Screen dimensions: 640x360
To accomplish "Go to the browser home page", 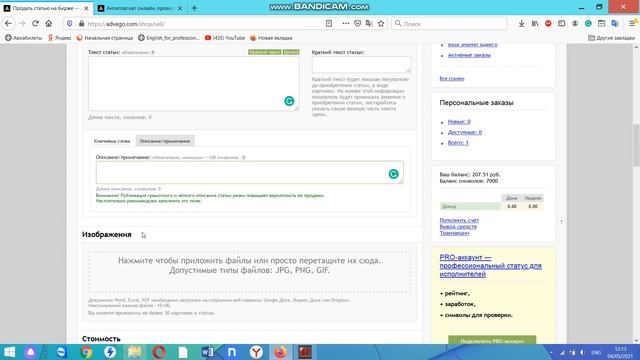I will tap(49, 24).
